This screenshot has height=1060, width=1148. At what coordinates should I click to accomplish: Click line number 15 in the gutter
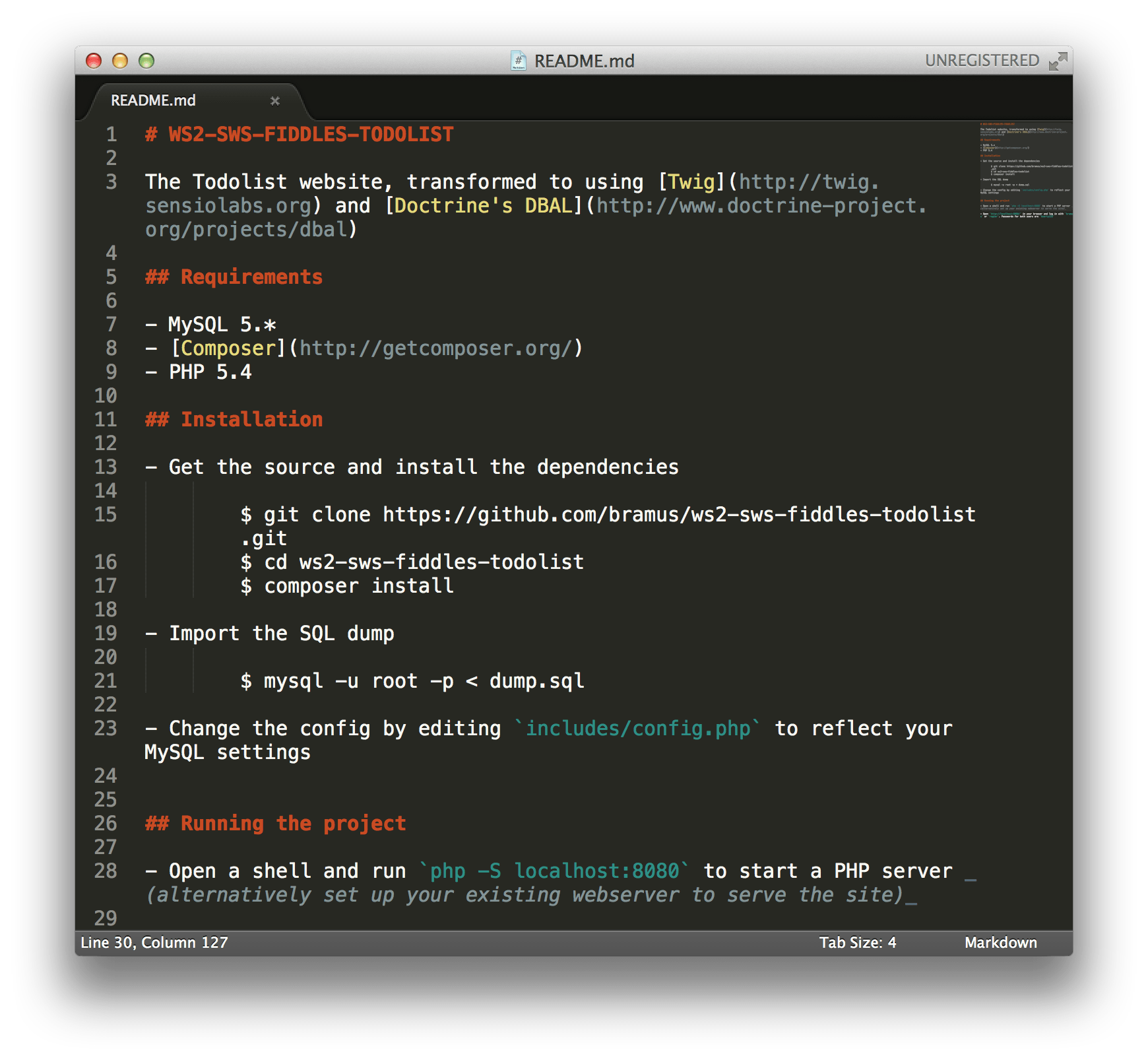tap(106, 514)
